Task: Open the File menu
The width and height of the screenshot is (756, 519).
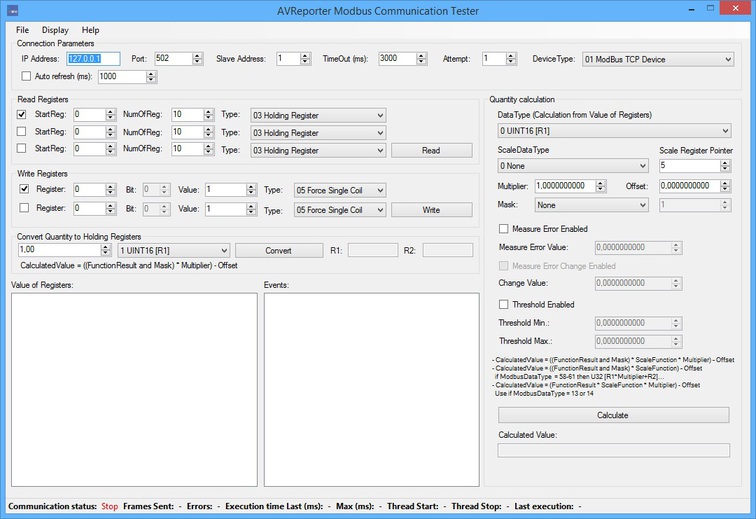Action: 22,30
